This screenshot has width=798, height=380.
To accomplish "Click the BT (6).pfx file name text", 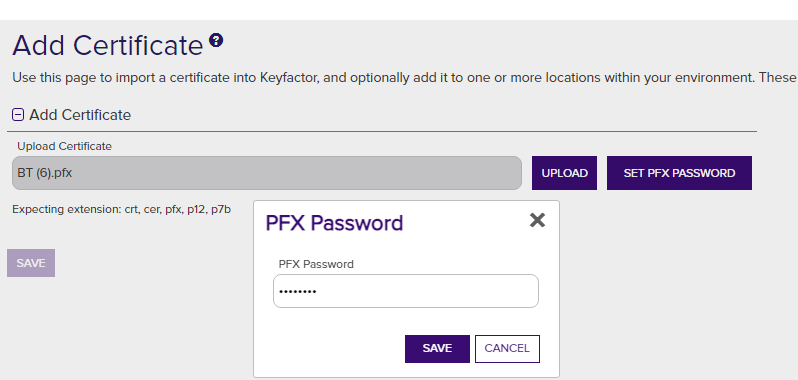I will tap(45, 173).
